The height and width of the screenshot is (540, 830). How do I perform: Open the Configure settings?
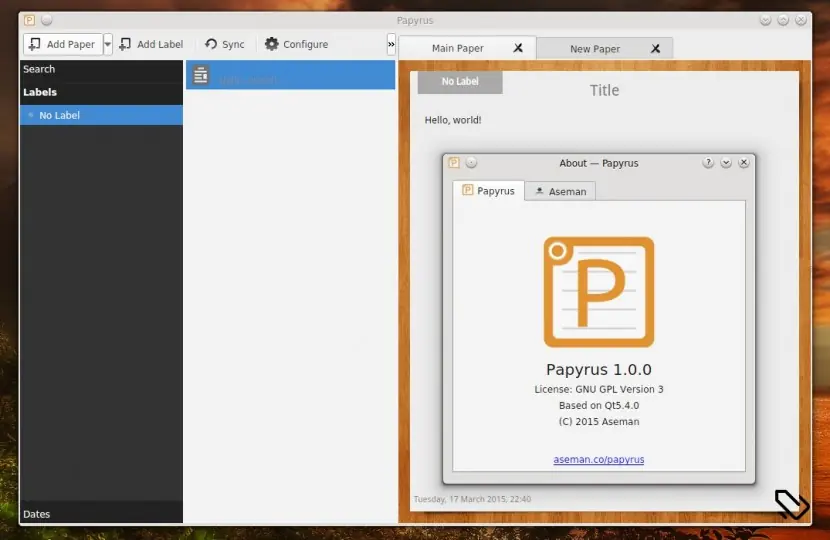tap(296, 44)
